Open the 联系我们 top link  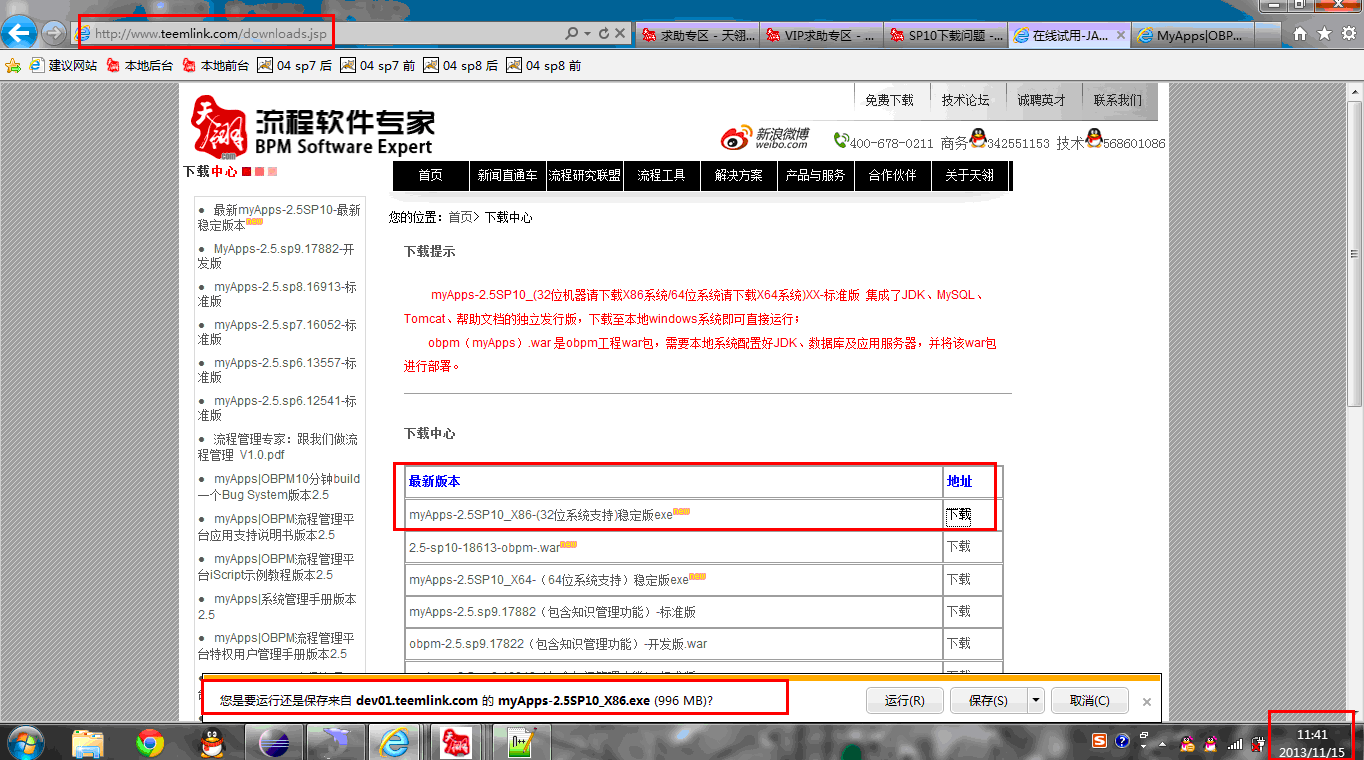tap(1117, 100)
